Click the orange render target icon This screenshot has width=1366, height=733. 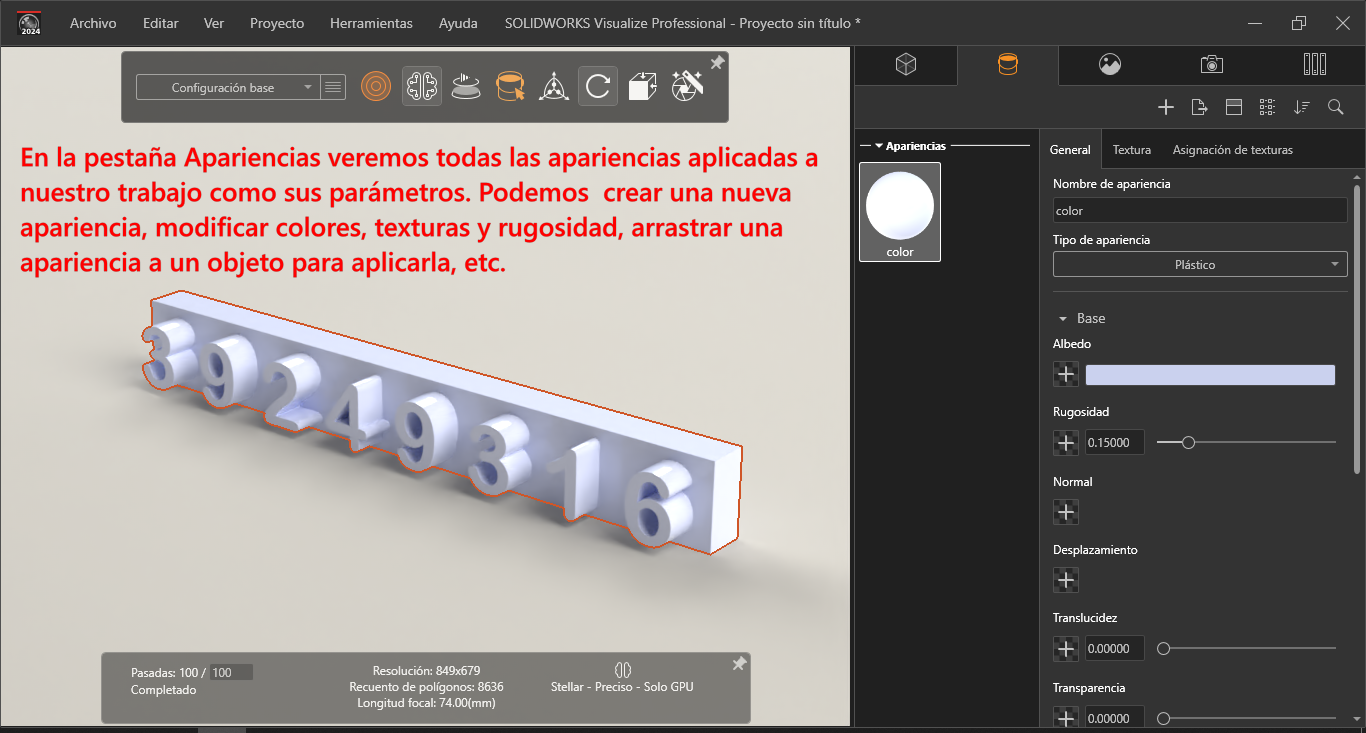[x=375, y=87]
